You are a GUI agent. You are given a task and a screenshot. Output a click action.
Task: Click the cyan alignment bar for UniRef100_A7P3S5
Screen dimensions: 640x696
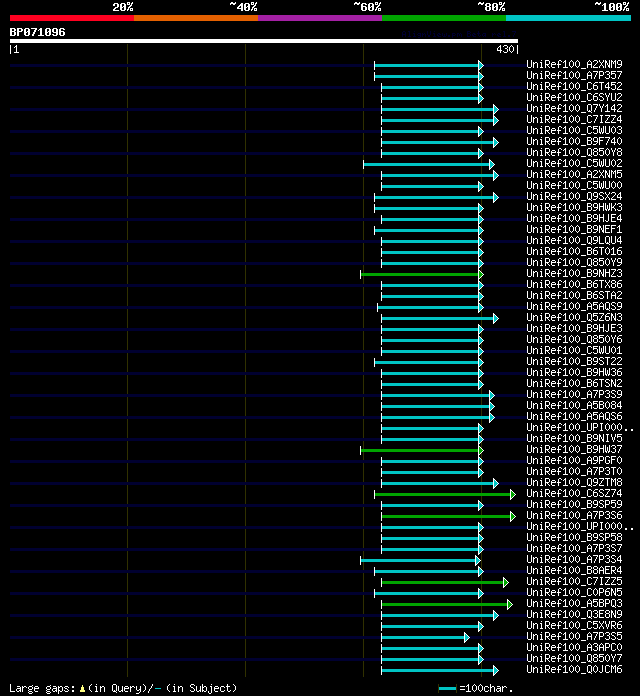(425, 637)
